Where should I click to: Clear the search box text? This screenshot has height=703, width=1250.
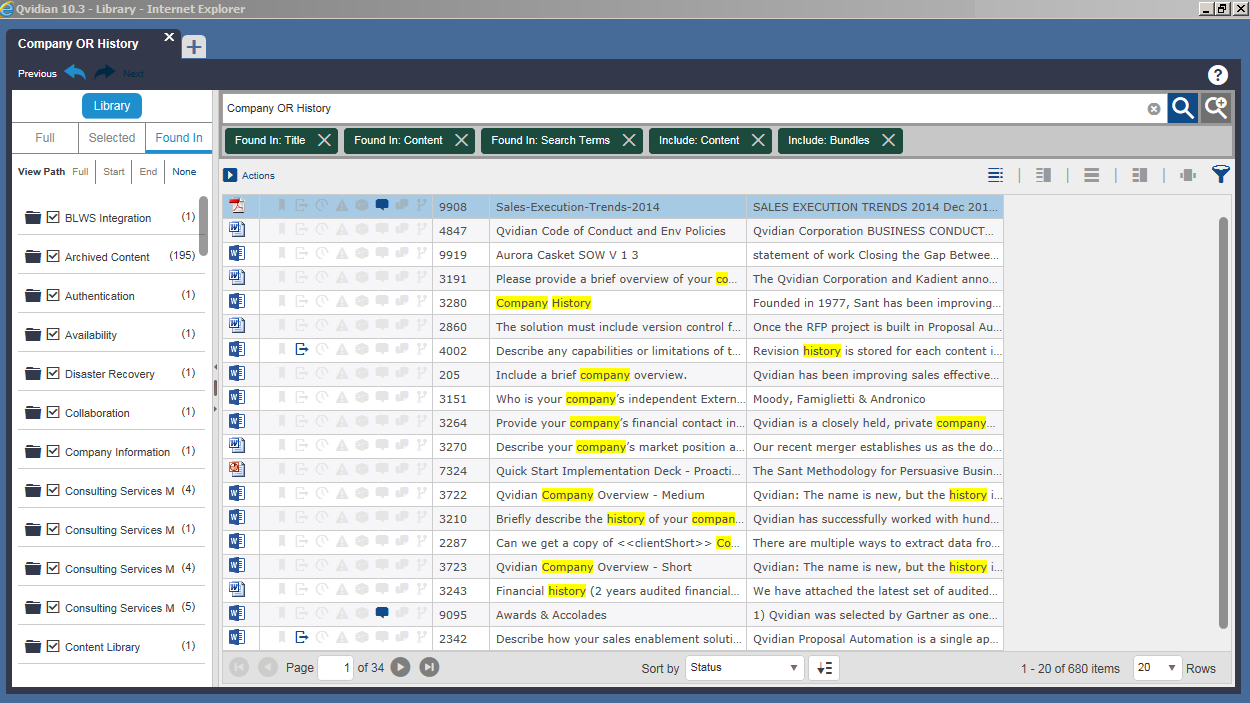tap(1154, 108)
